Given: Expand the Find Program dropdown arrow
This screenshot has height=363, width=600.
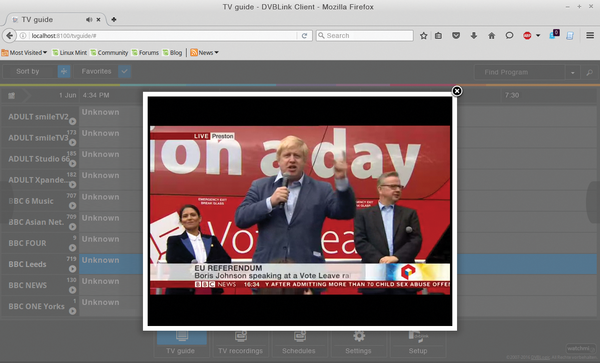Looking at the screenshot, I should pyautogui.click(x=572, y=72).
